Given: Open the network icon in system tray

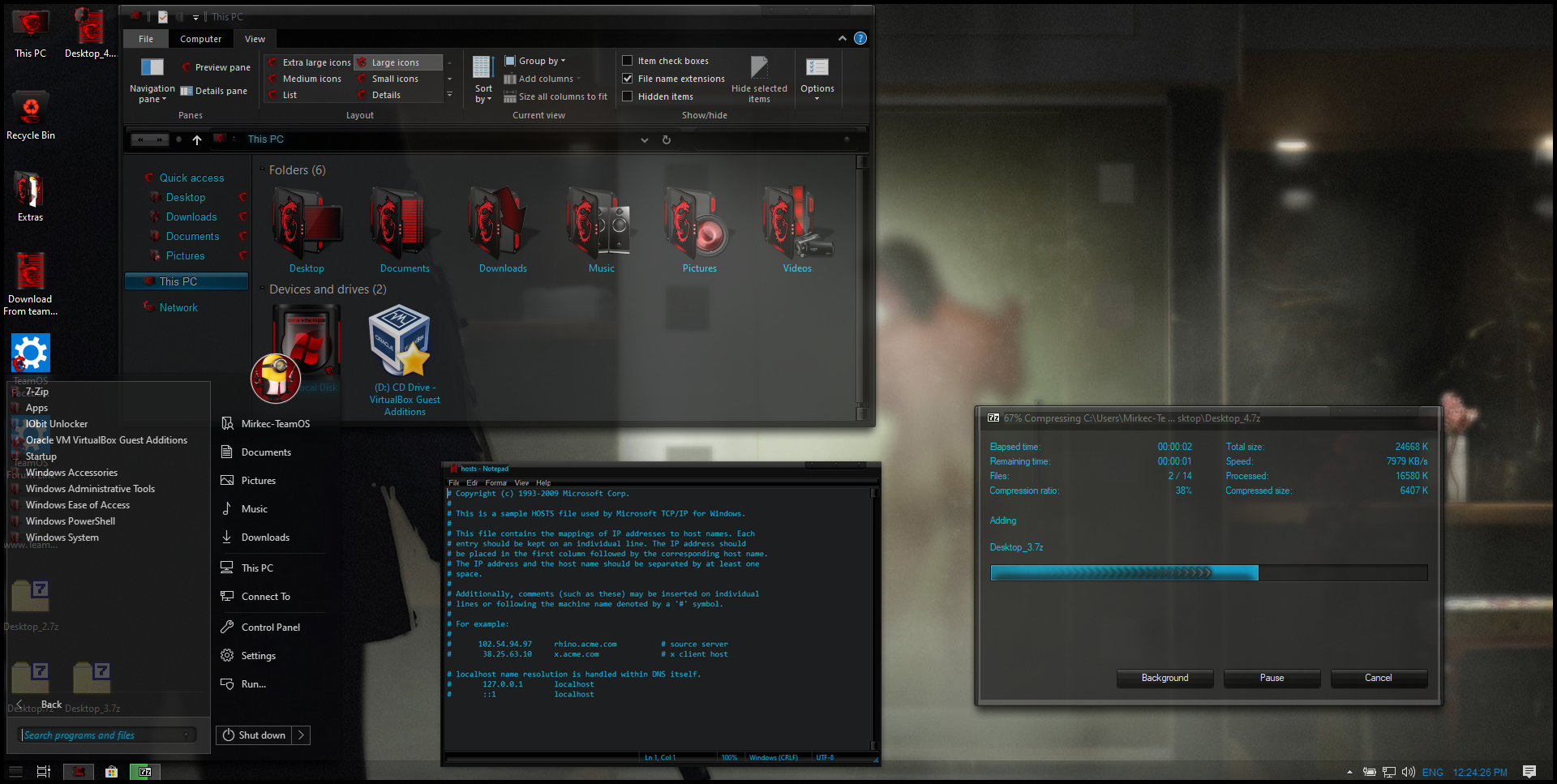Looking at the screenshot, I should 1388,772.
